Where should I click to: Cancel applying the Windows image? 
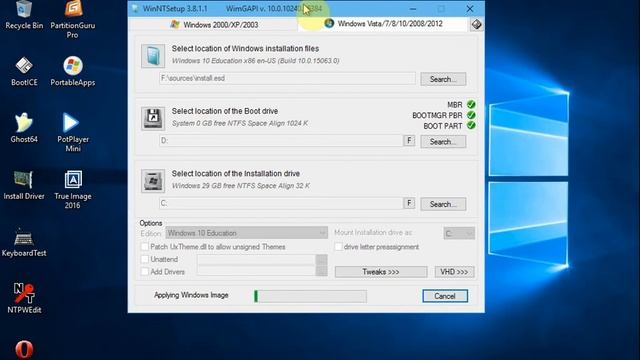pos(445,296)
